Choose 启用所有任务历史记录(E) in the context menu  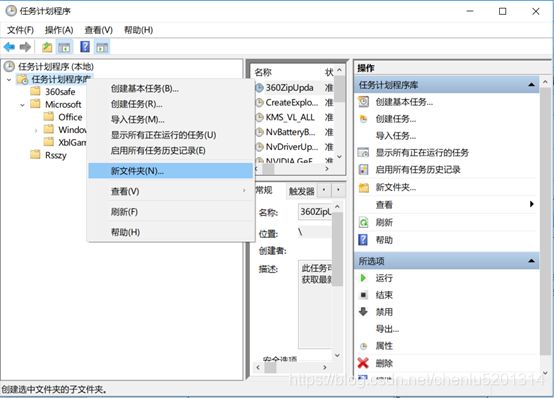[170, 151]
